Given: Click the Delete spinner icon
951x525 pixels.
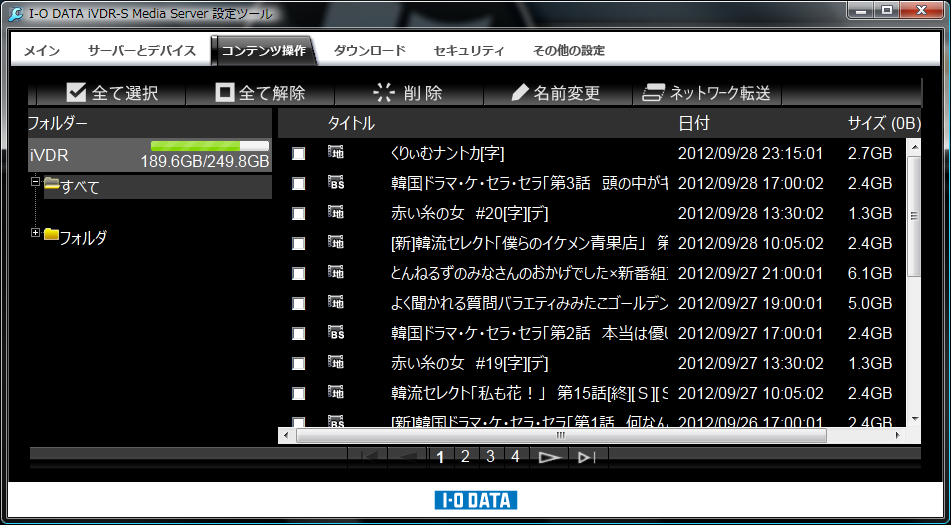Looking at the screenshot, I should pyautogui.click(x=384, y=92).
